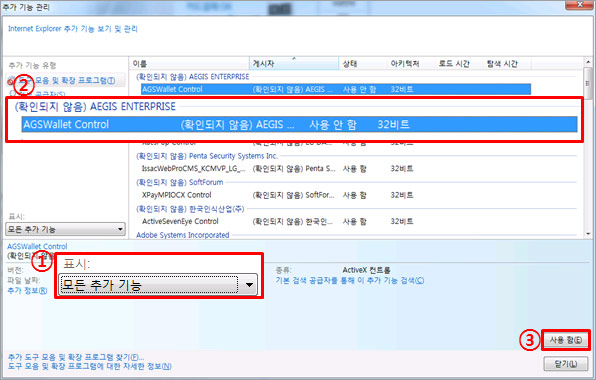This screenshot has width=596, height=380.
Task: Sort the list by 이름 column
Action: click(x=189, y=63)
